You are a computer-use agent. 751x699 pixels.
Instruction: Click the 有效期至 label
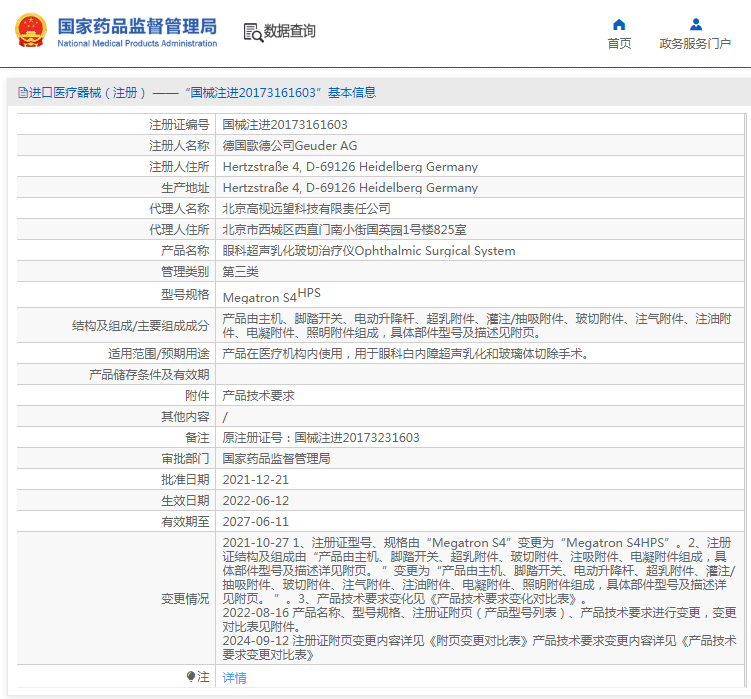coord(185,521)
